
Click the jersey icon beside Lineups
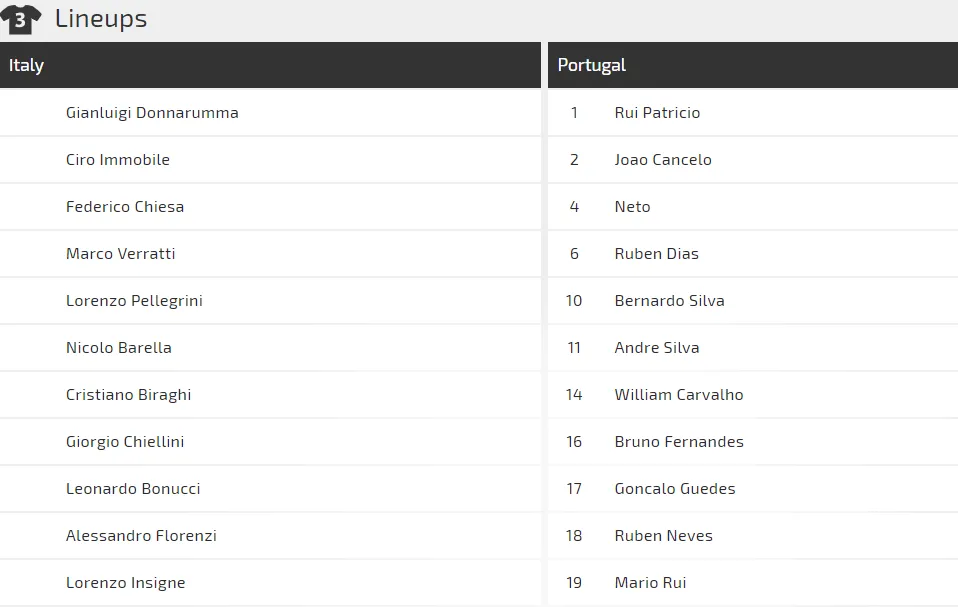21,19
